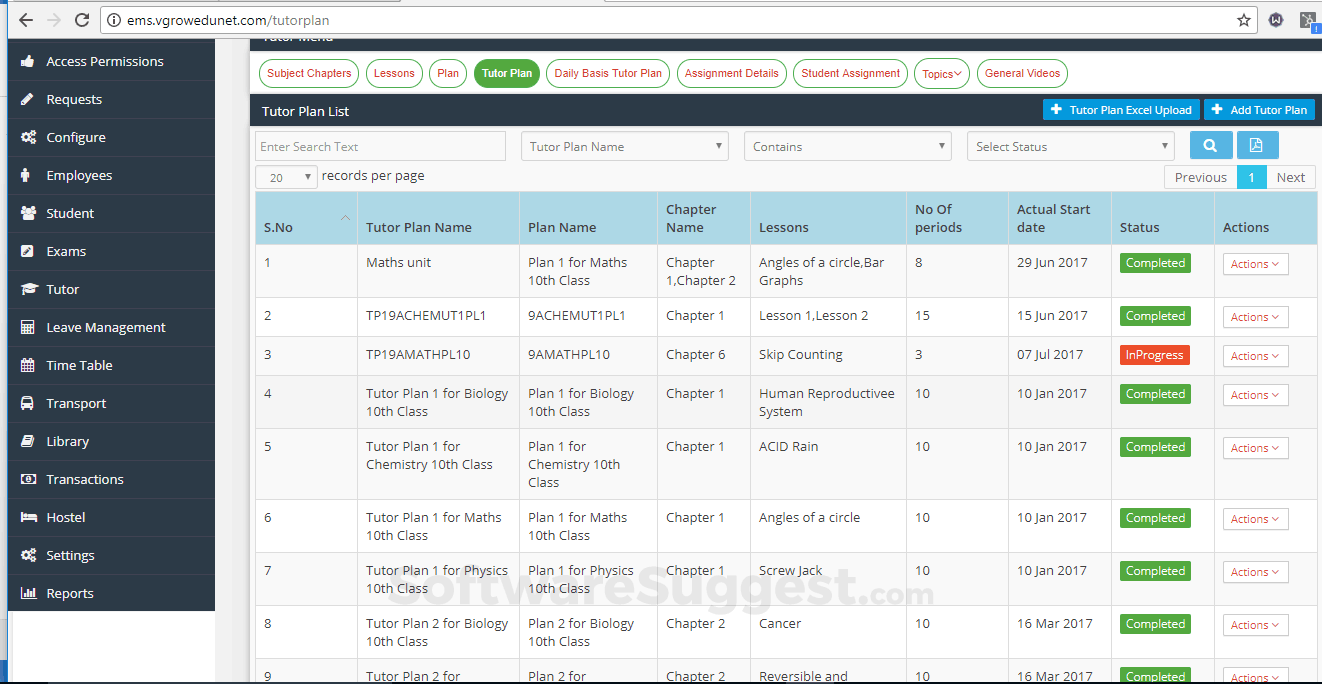This screenshot has width=1322, height=684.
Task: Export the tutor plan list as PDF
Action: tap(1258, 145)
